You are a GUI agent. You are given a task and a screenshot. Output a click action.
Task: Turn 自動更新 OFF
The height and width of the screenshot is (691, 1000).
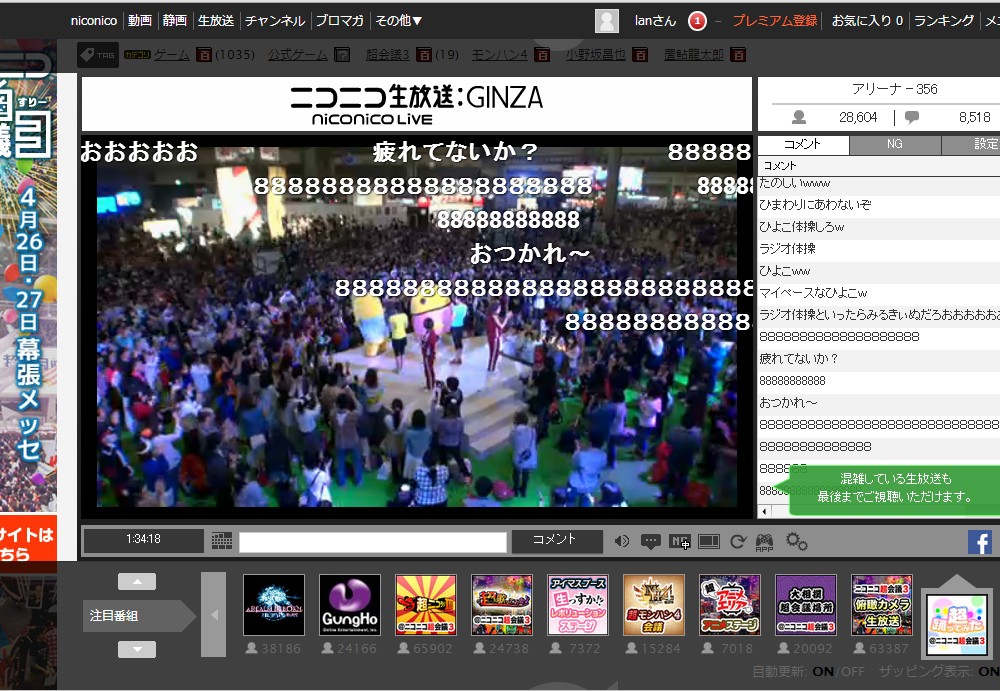(x=853, y=671)
